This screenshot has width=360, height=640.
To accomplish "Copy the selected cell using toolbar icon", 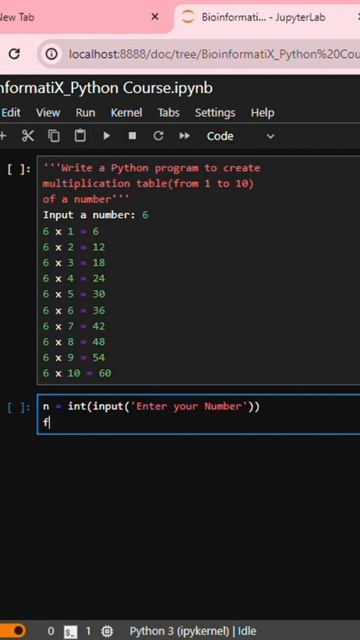I will [53, 136].
